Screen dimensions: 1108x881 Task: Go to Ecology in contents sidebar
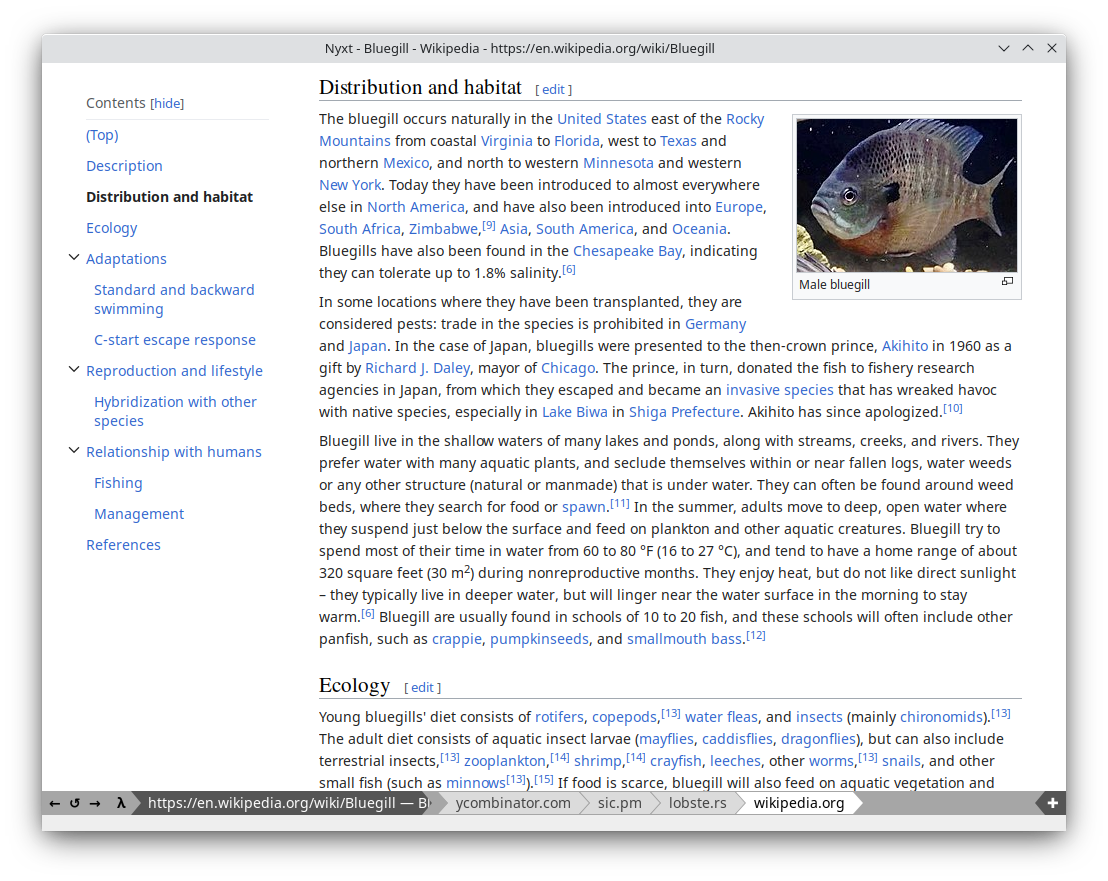coord(112,228)
